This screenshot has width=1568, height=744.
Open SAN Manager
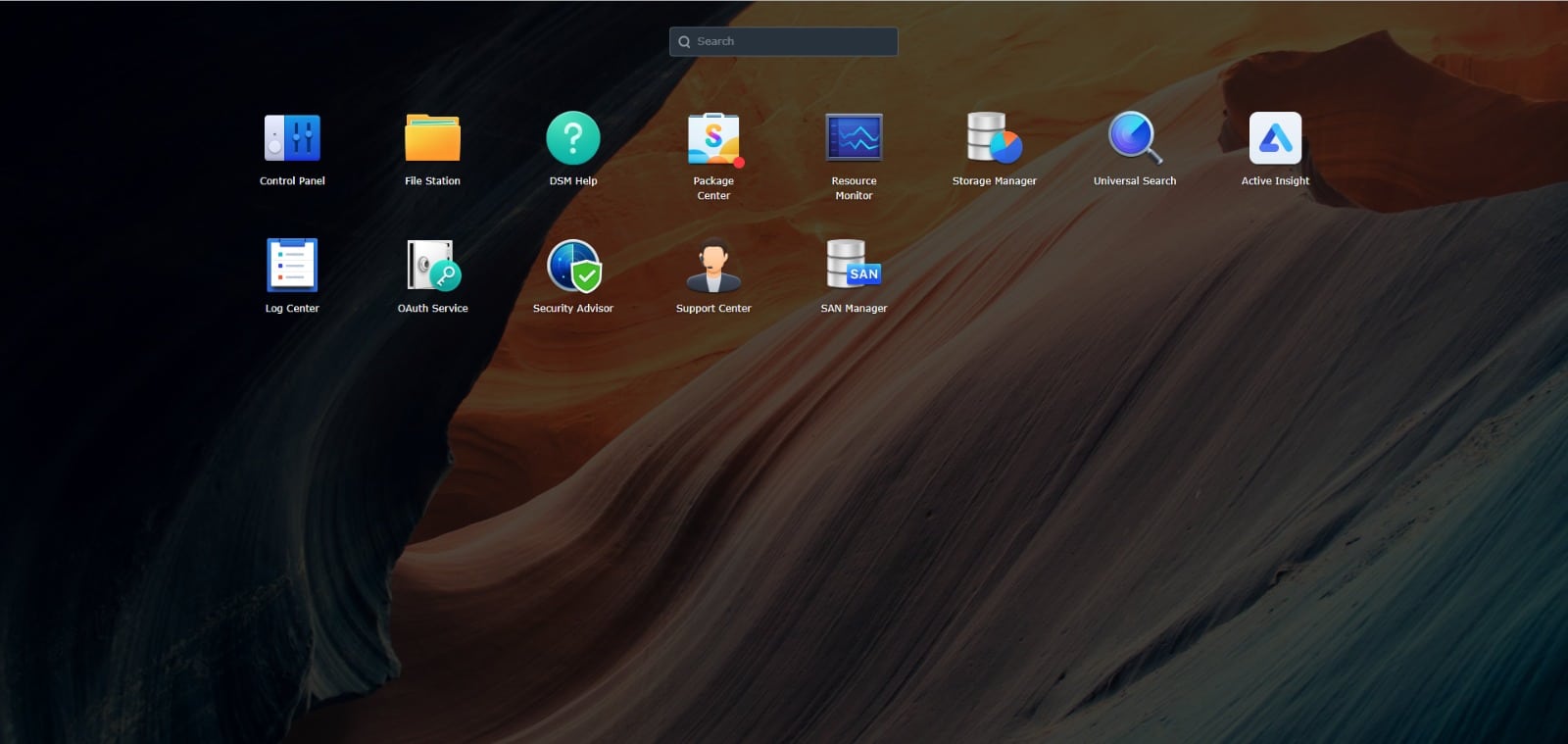click(854, 266)
